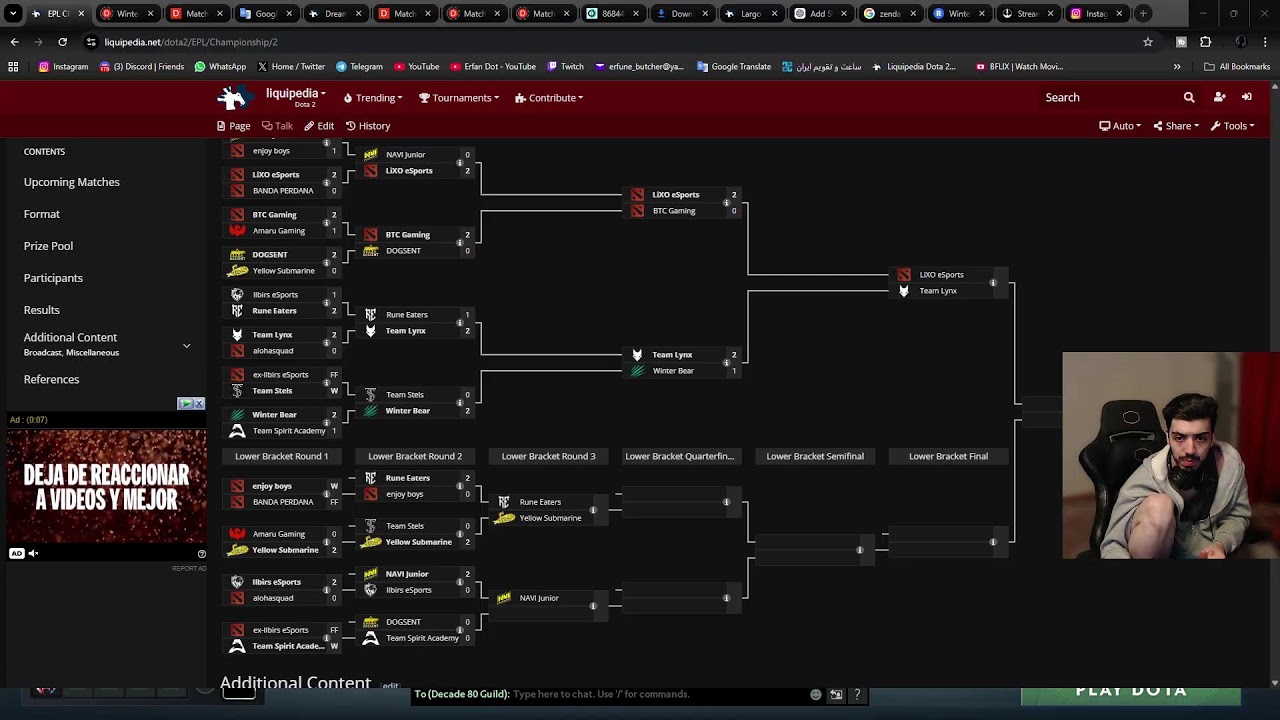The image size is (1280, 720).
Task: Open info for Ilbirs eSports vs alohasquad match
Action: 326,590
